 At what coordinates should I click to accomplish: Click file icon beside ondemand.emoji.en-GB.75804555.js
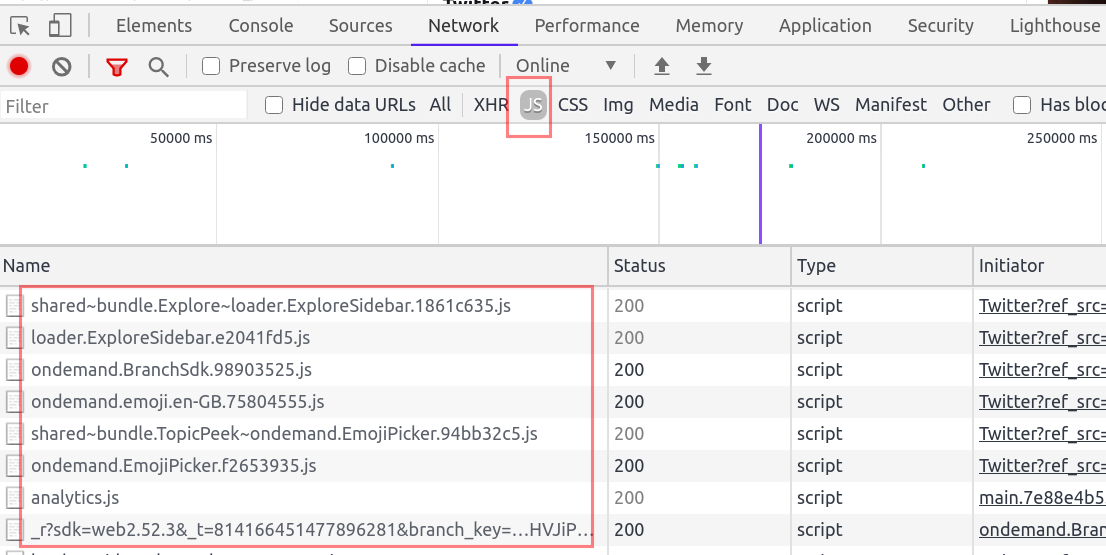tap(15, 402)
